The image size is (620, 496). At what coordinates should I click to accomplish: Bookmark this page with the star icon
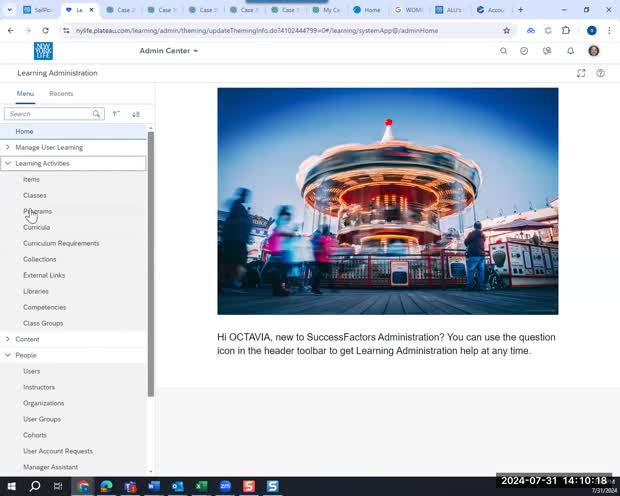506,30
